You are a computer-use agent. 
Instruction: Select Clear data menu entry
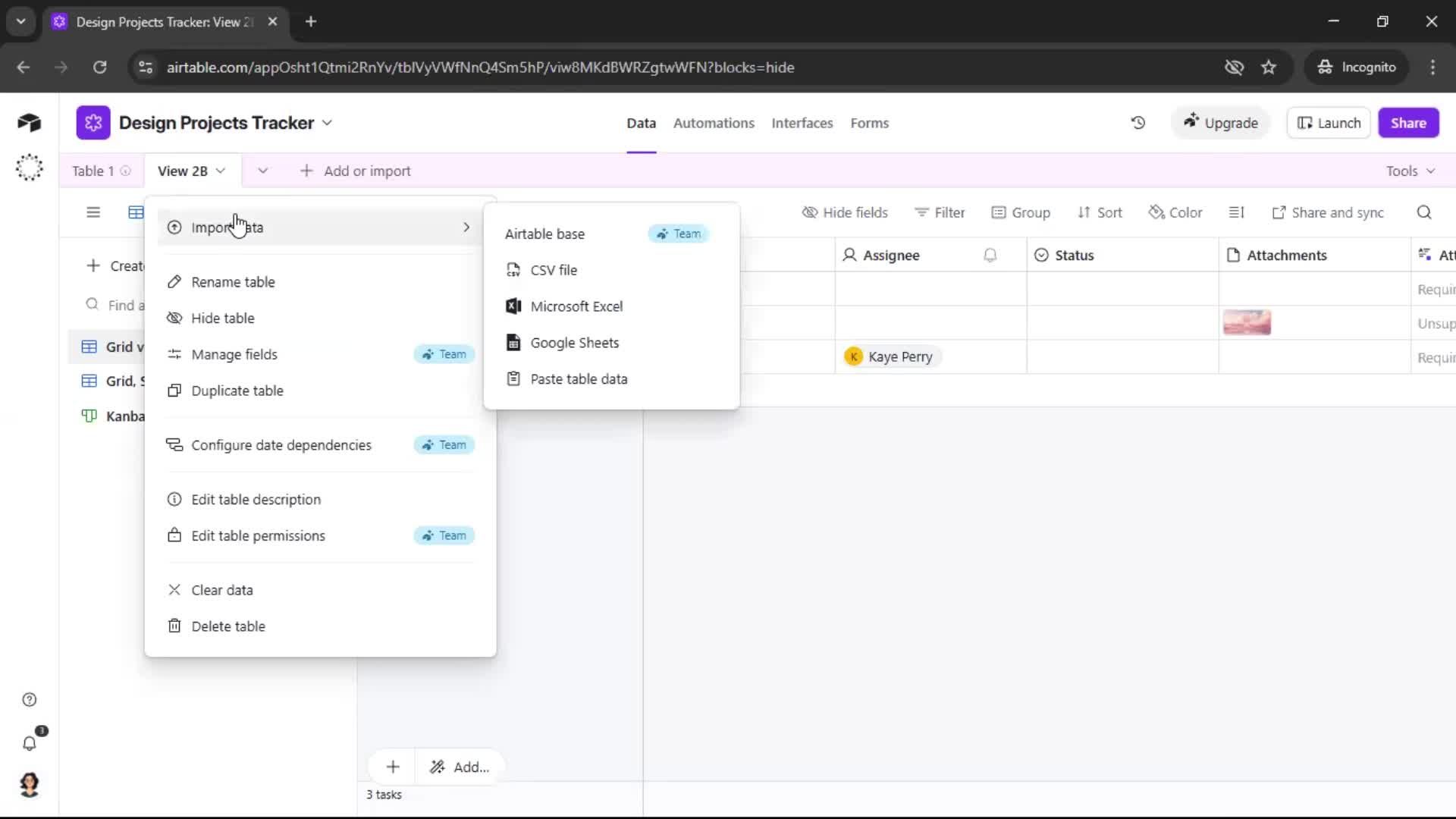coord(319,590)
